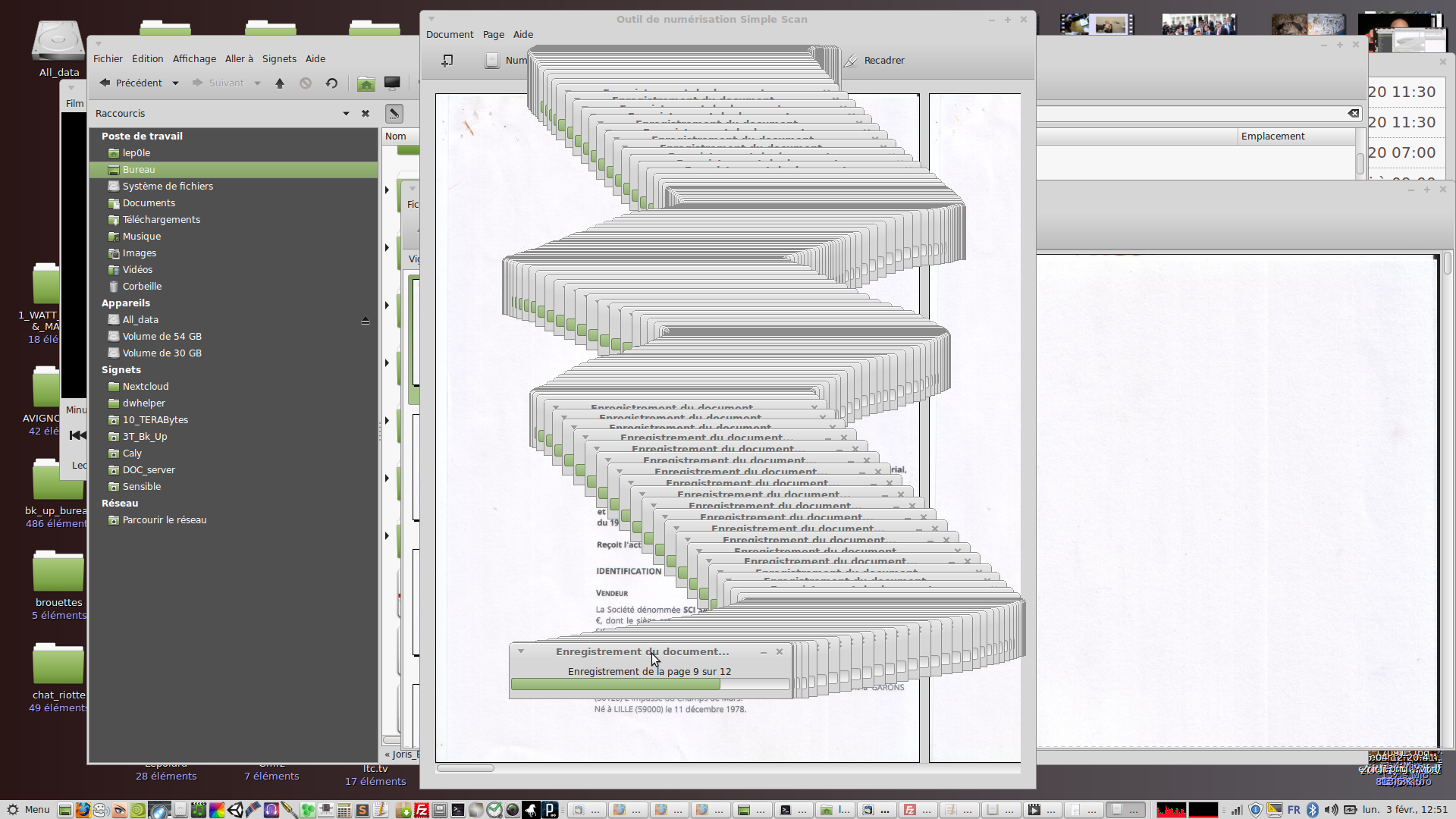Toggle the location edit pencil button
Viewport: 1456px width, 819px height.
[x=394, y=114]
